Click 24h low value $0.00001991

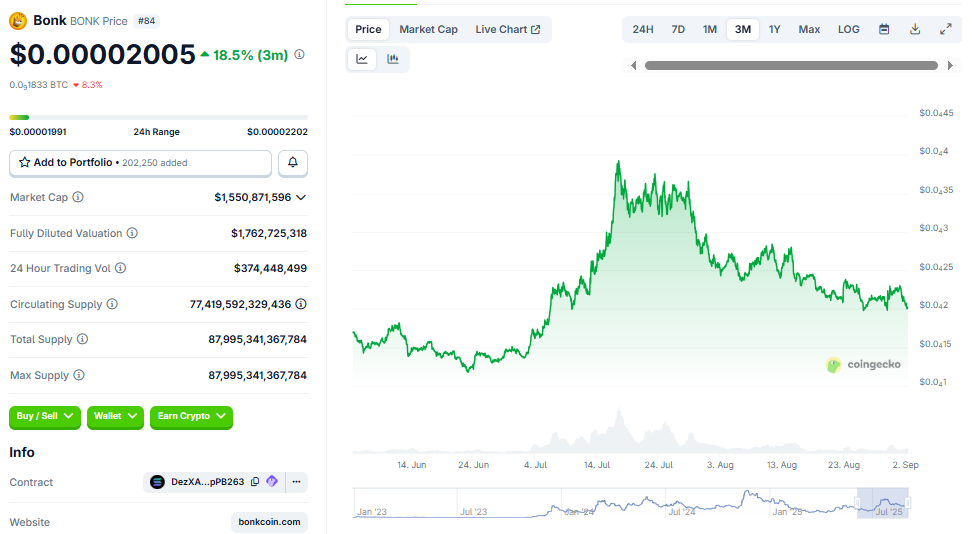click(38, 131)
